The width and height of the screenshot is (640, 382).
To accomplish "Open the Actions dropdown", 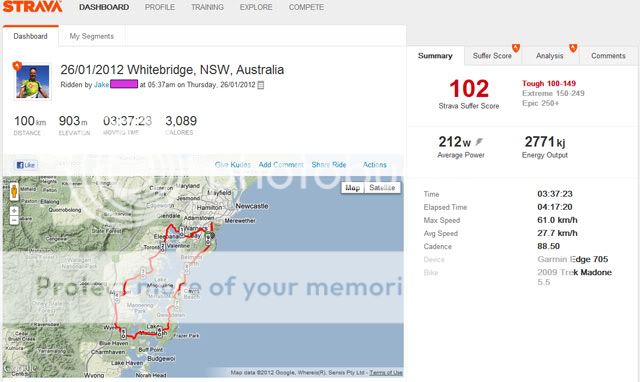I will (x=374, y=165).
